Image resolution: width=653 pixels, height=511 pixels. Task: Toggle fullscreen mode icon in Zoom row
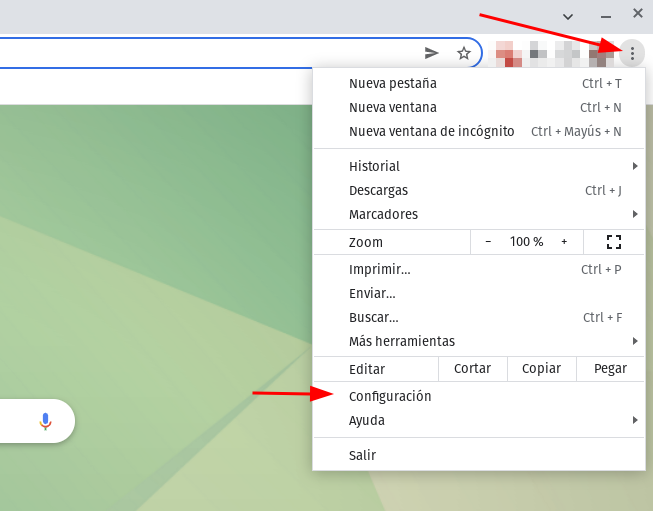pyautogui.click(x=614, y=242)
